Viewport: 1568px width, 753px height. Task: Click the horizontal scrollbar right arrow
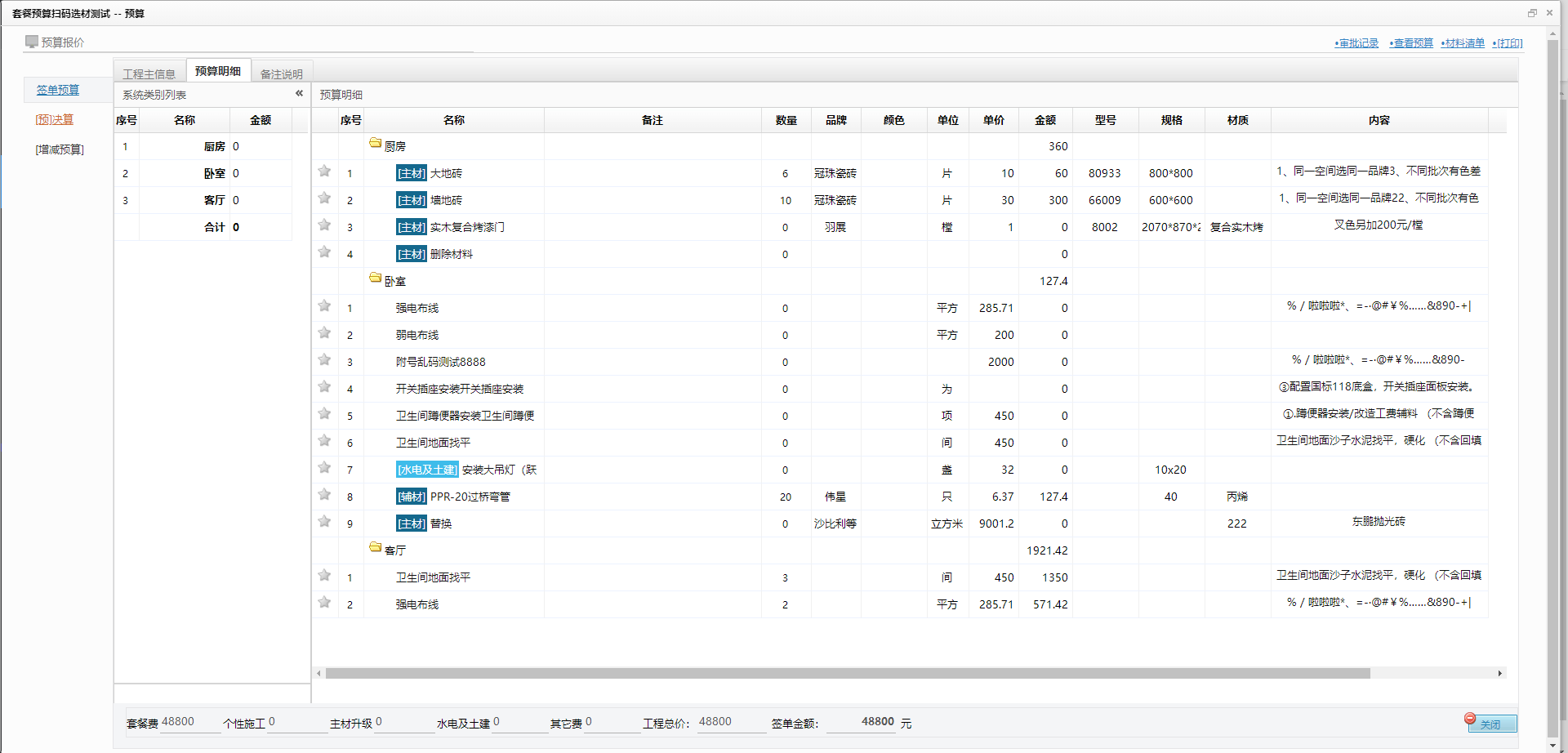(x=1499, y=674)
